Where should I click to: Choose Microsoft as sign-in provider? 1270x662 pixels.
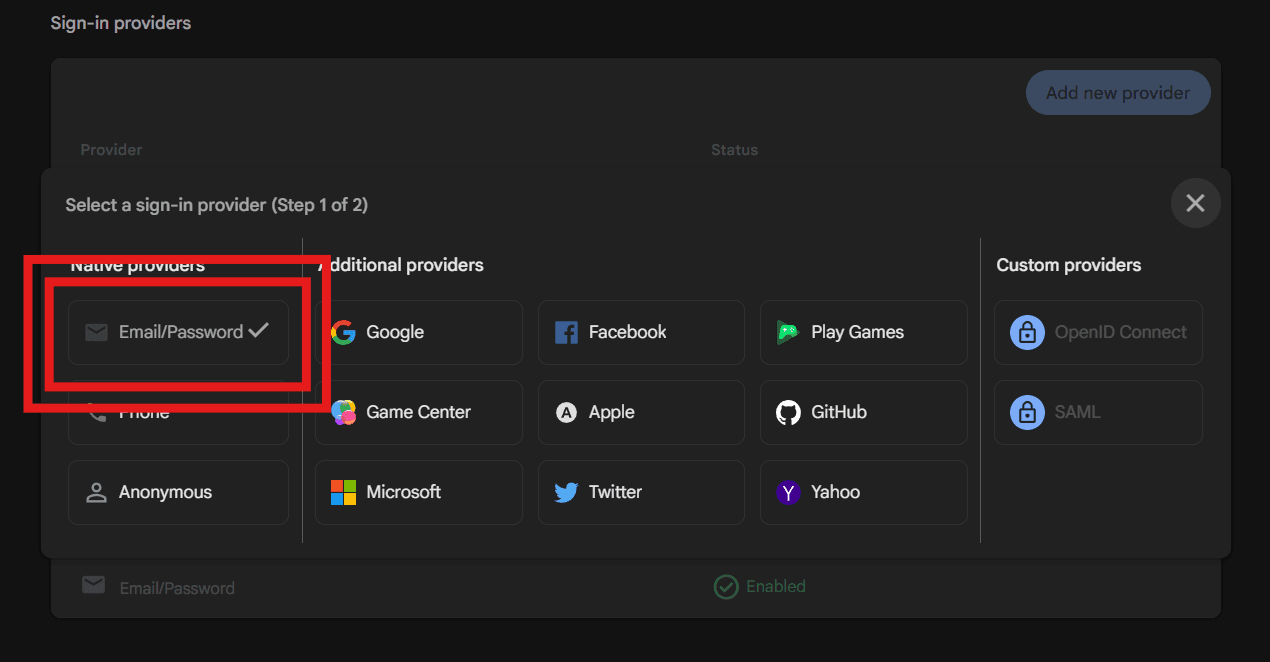pyautogui.click(x=419, y=492)
